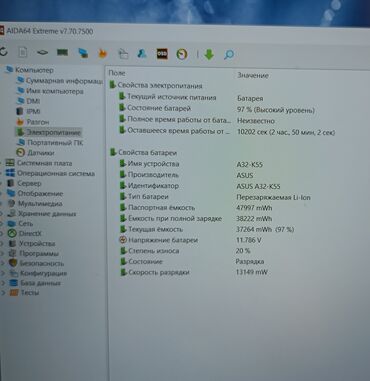370x381 pixels.
Task: Select Компьютер in the tree
Action: [x=30, y=70]
